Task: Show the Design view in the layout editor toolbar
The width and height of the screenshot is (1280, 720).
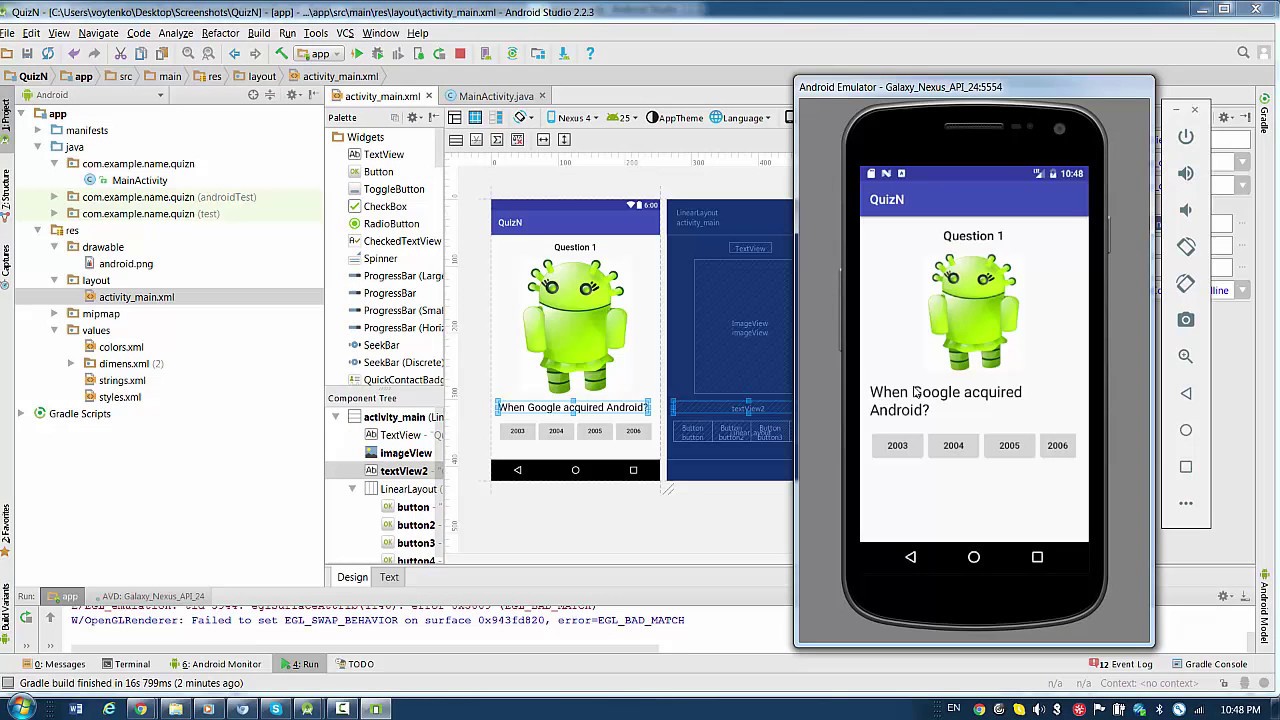Action: tap(455, 118)
